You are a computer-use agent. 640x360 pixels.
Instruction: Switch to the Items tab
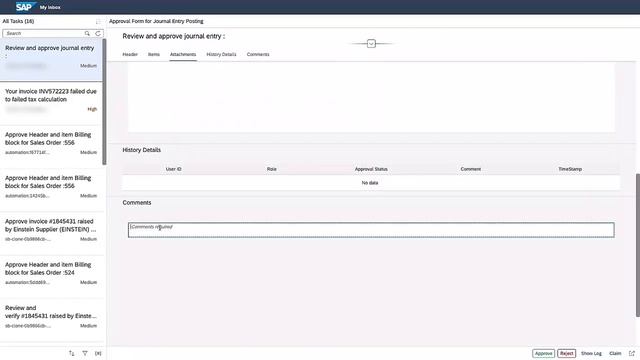154,54
